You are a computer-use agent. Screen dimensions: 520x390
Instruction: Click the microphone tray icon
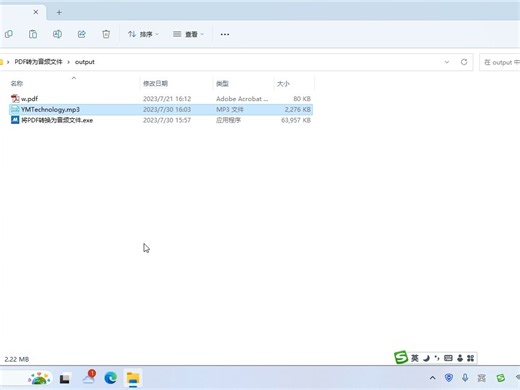click(465, 378)
